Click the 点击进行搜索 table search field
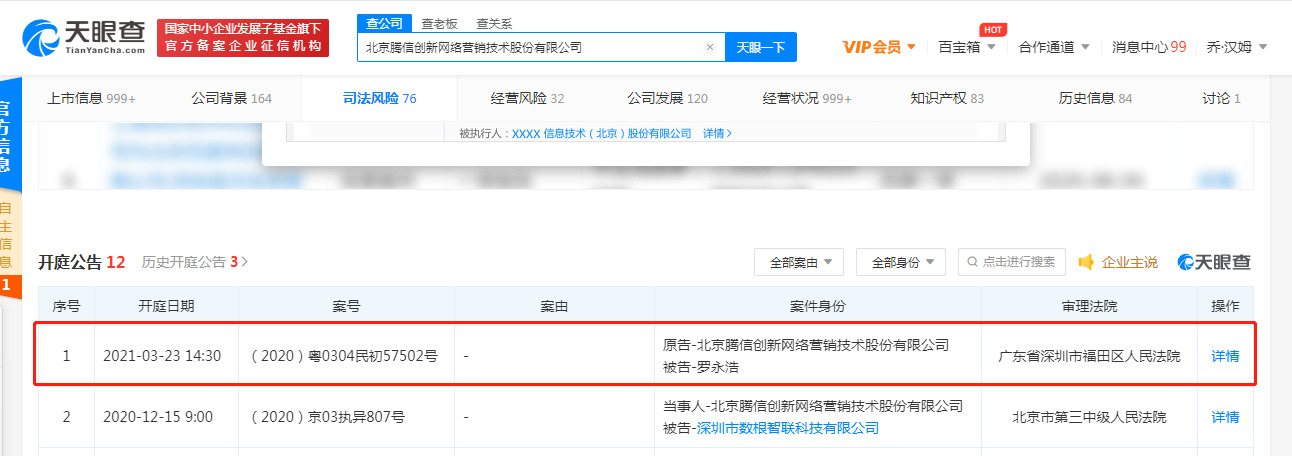1292x456 pixels. pyautogui.click(x=1011, y=262)
